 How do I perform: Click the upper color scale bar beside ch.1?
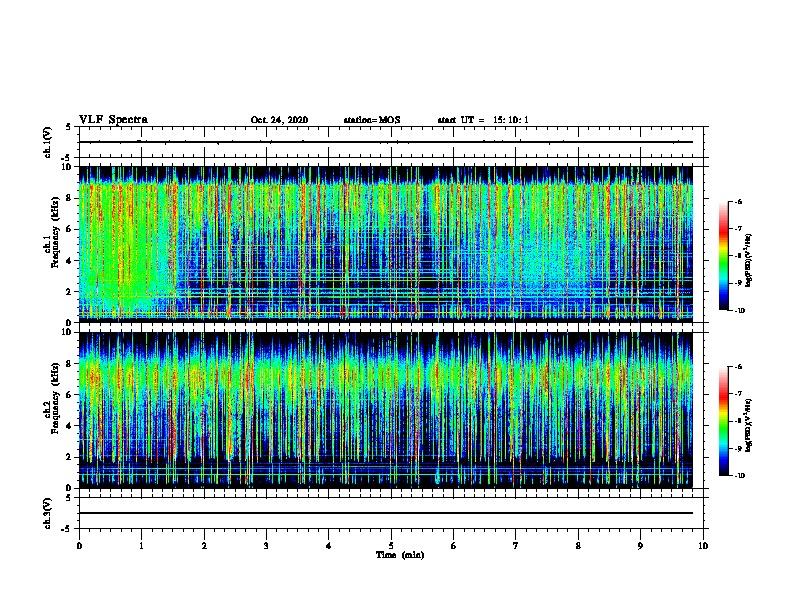pos(724,256)
